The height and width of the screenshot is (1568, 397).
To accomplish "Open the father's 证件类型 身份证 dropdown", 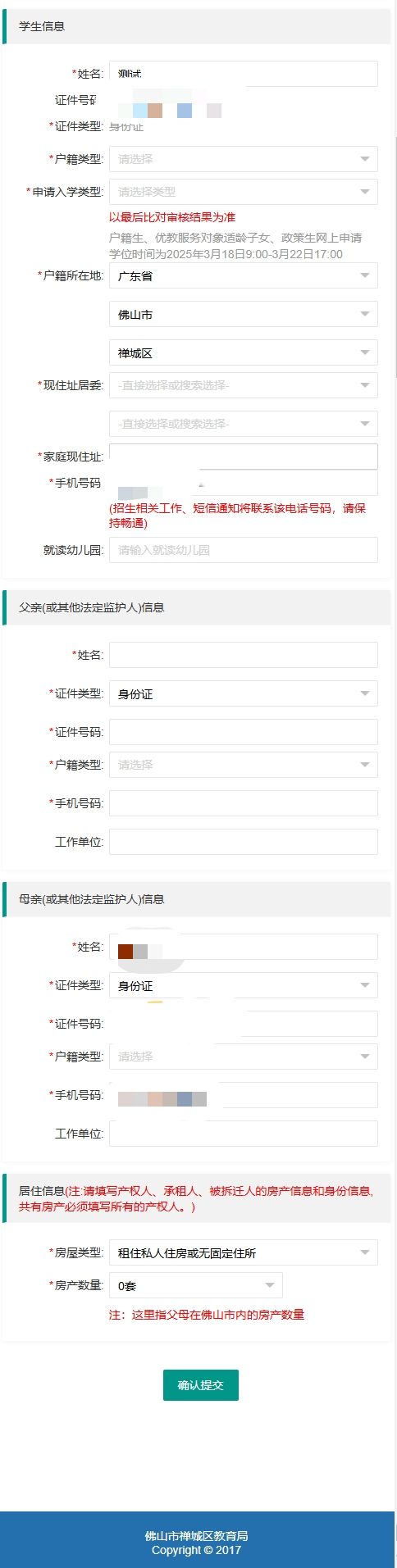I will pyautogui.click(x=244, y=694).
